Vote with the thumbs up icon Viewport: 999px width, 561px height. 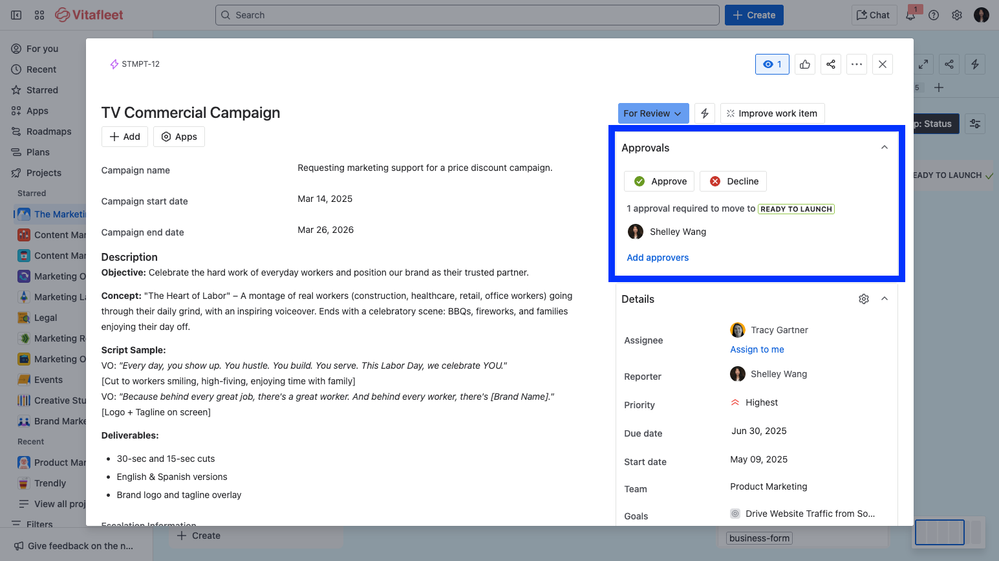805,64
